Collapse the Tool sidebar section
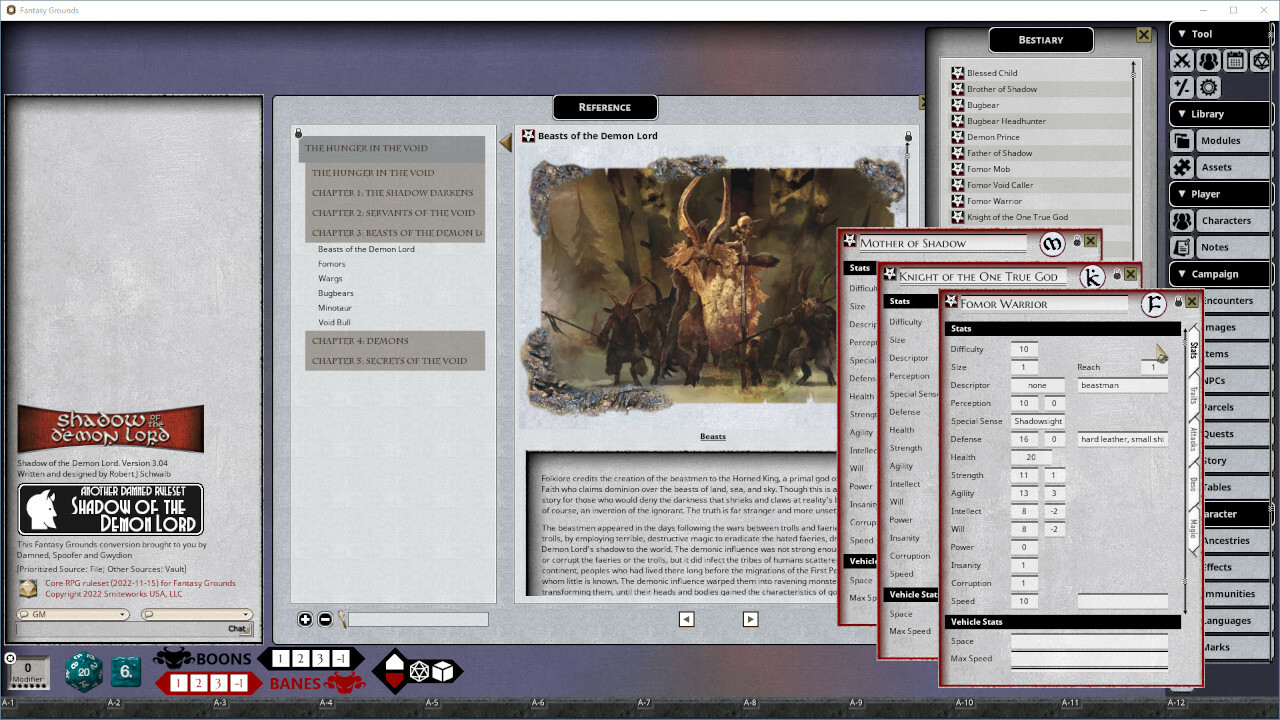Image resolution: width=1280 pixels, height=720 pixels. 1182,34
